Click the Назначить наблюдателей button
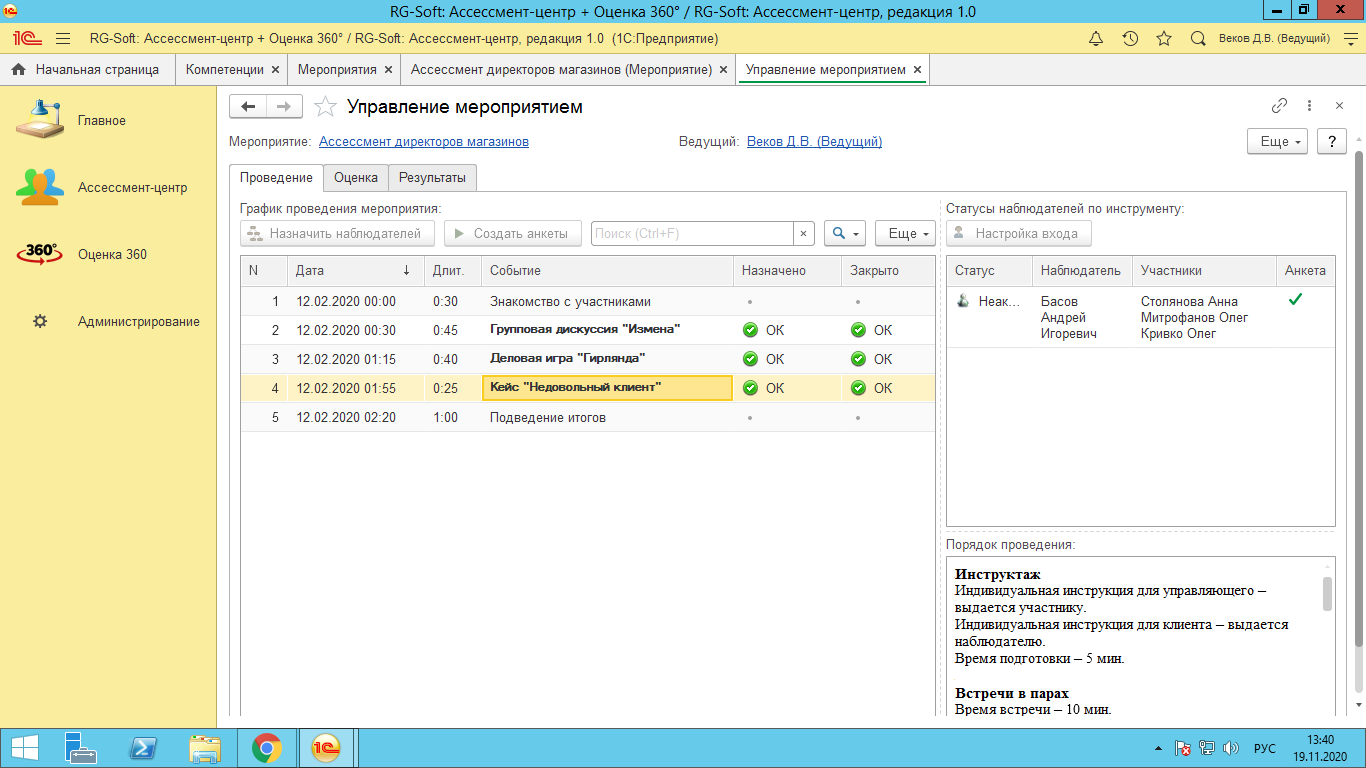Viewport: 1366px width, 768px height. point(337,234)
